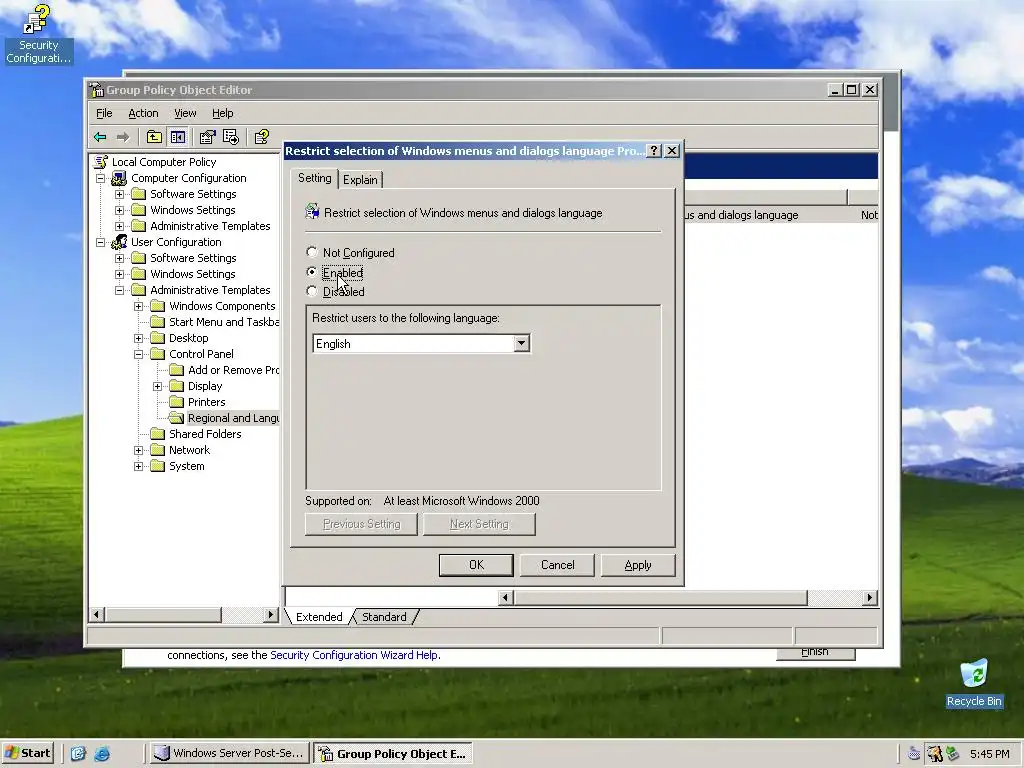The image size is (1024, 768).
Task: Click the Apply button
Action: [638, 565]
